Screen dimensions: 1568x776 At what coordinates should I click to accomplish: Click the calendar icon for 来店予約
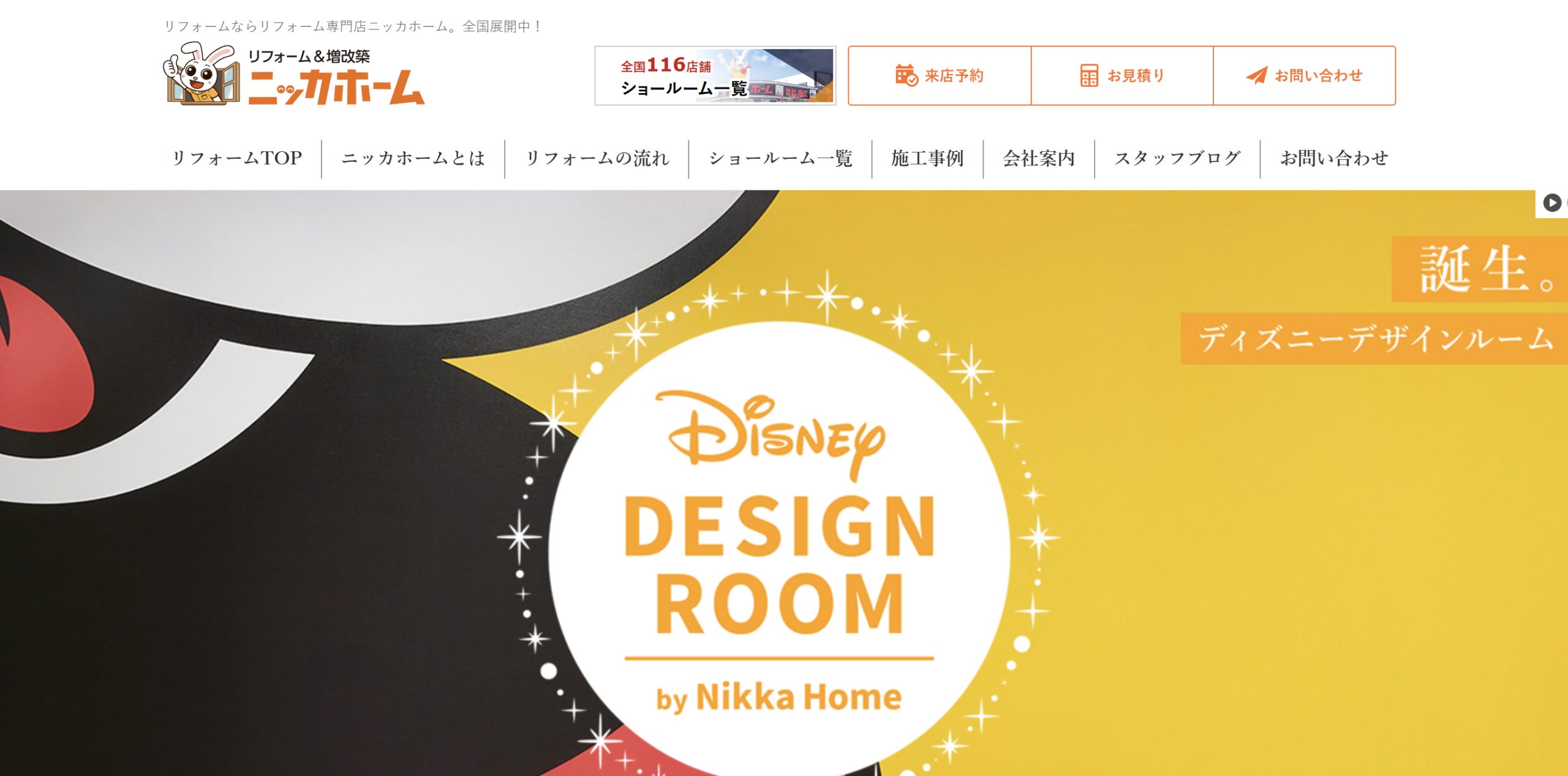(x=906, y=75)
